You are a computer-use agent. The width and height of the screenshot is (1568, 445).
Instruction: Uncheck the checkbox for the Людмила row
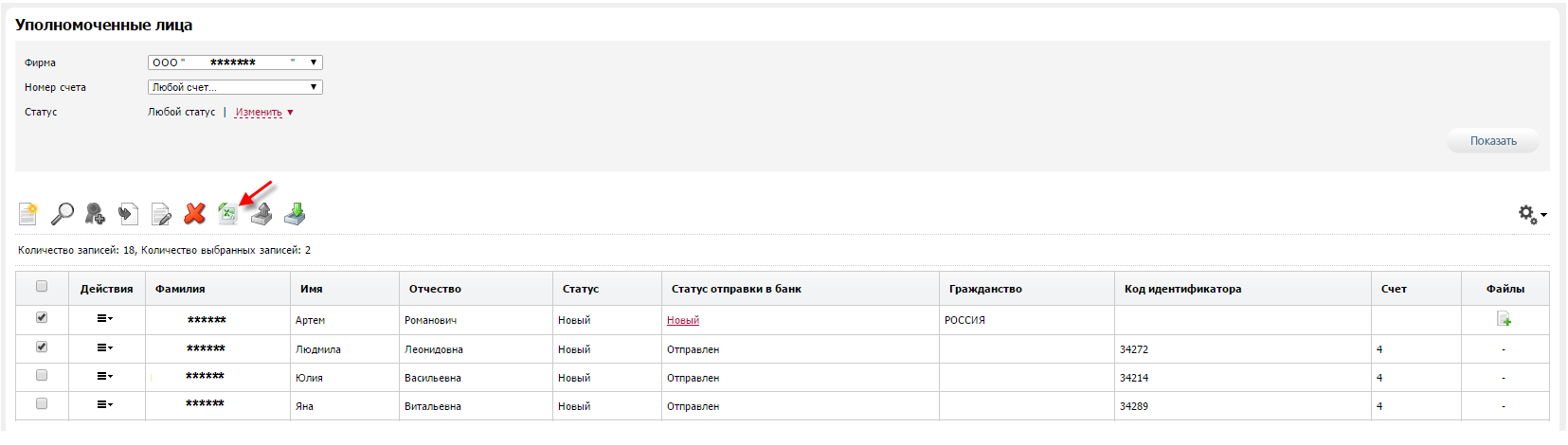coord(41,347)
